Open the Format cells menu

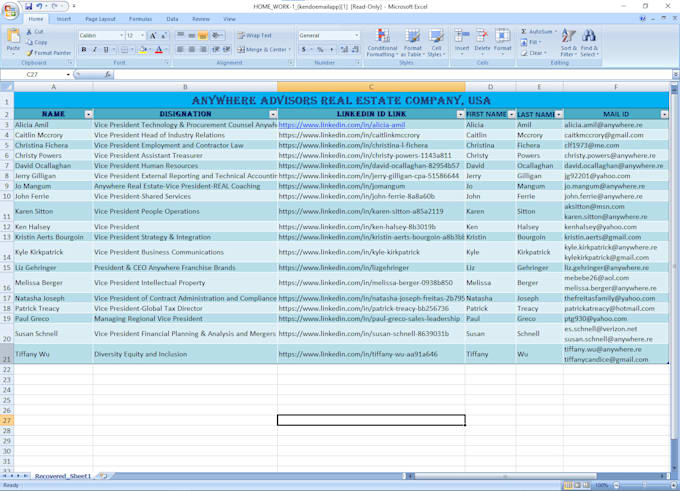tap(503, 43)
